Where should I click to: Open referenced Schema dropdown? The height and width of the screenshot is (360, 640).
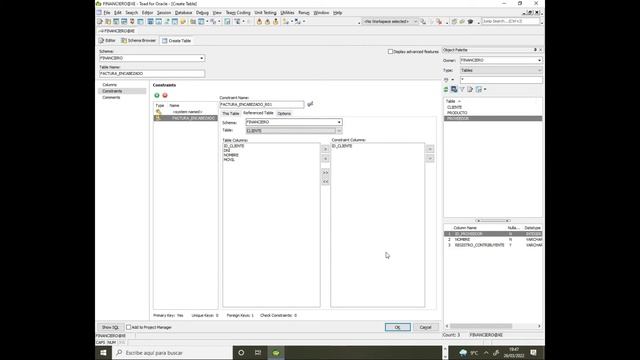pyautogui.click(x=339, y=122)
